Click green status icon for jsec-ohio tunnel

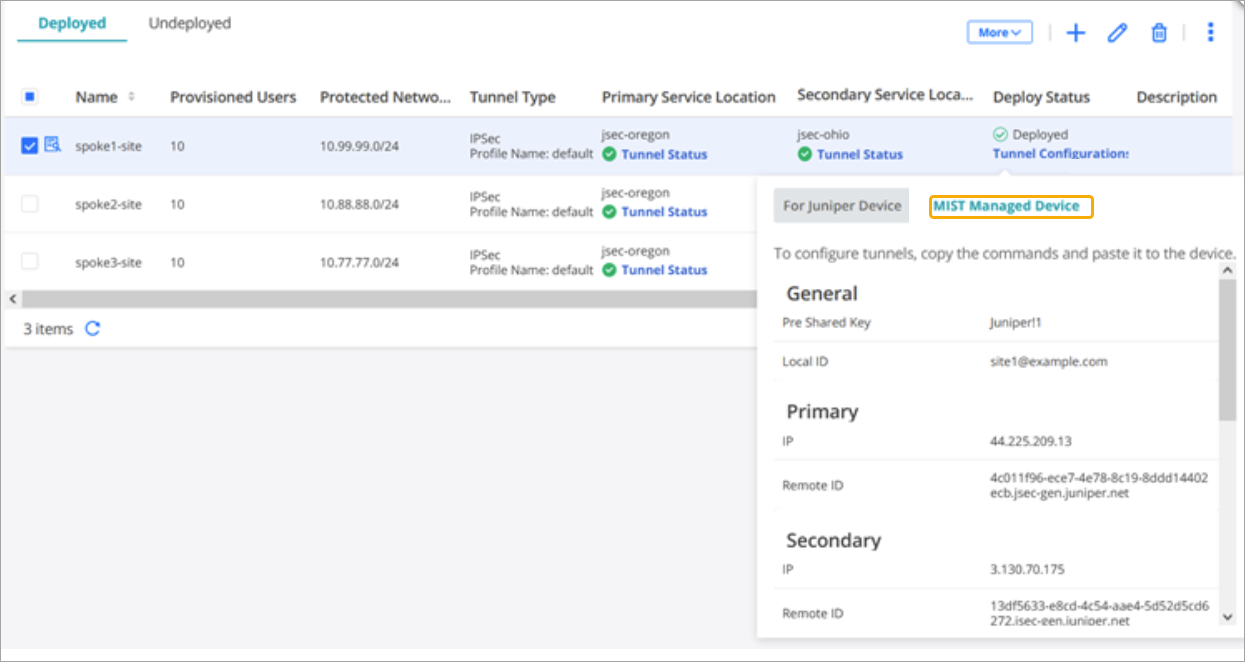[804, 155]
